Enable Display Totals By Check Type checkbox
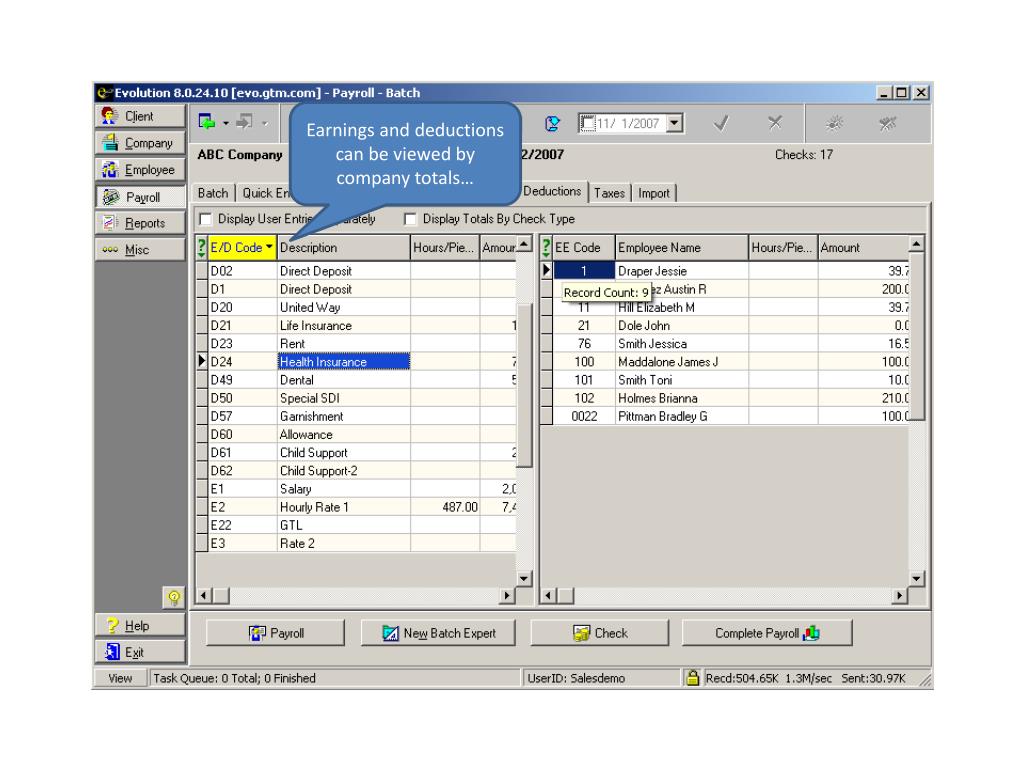This screenshot has width=1024, height=768. point(410,219)
